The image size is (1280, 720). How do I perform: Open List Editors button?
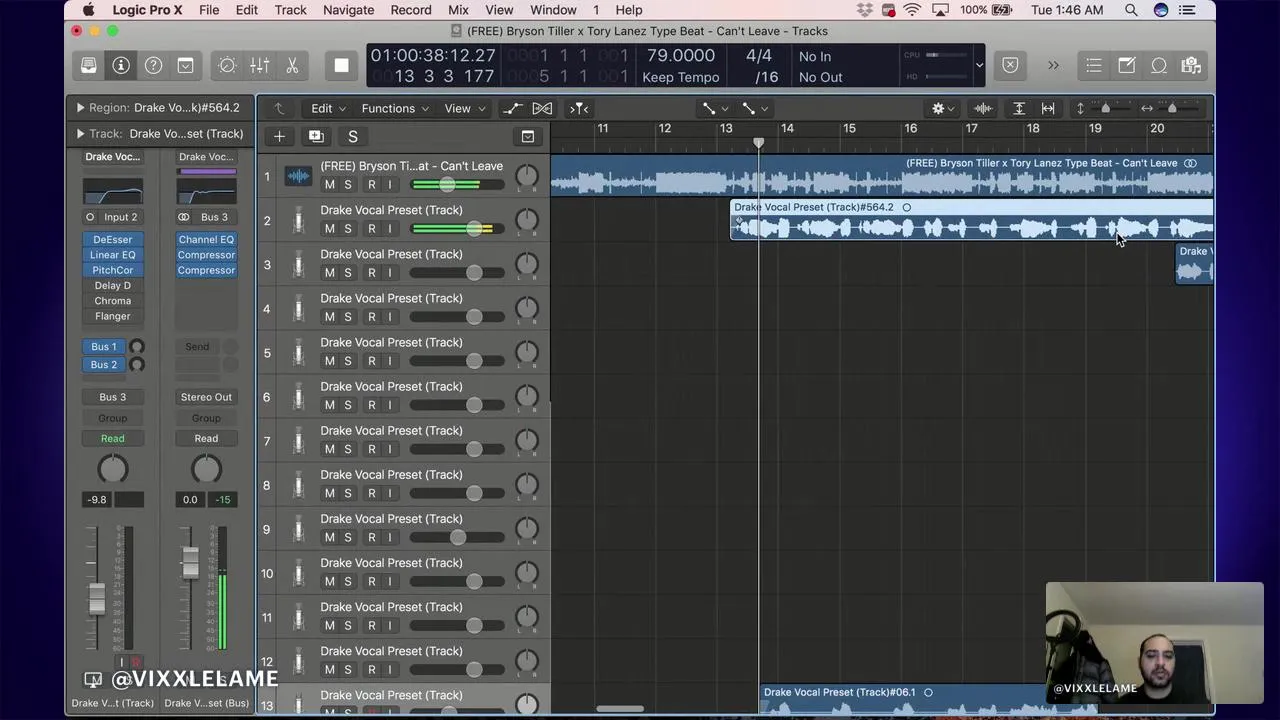tap(1094, 65)
